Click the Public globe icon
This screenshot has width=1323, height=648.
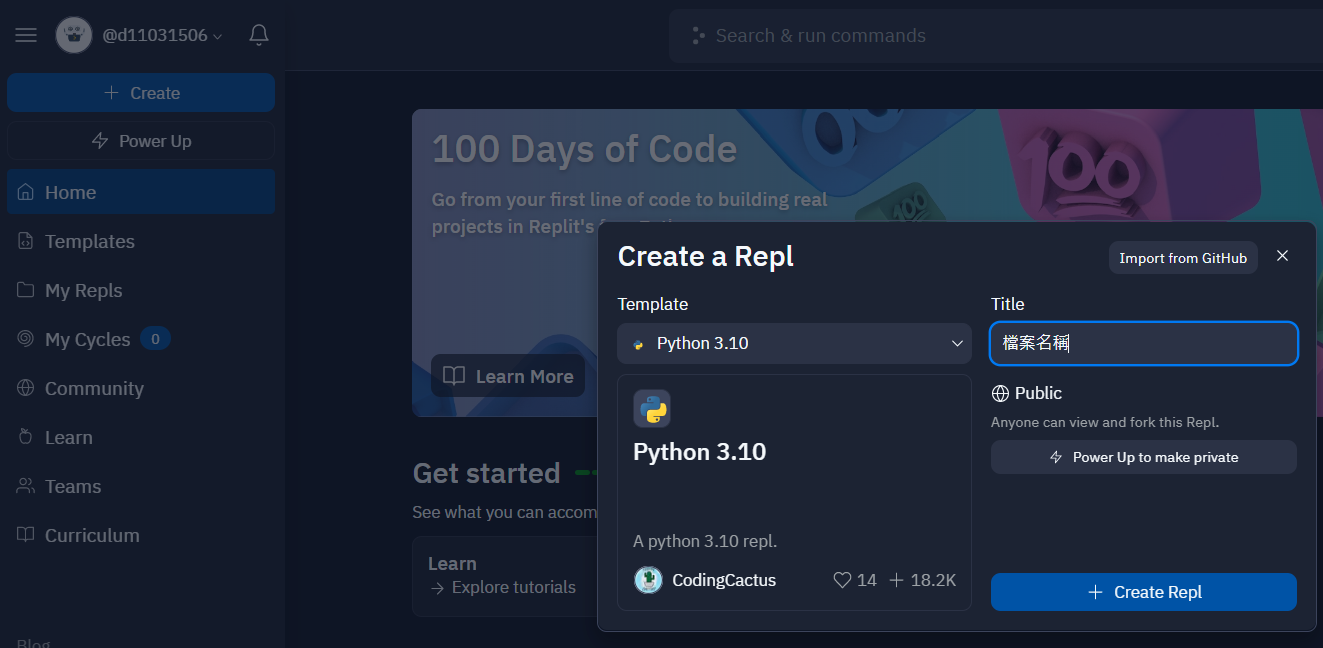click(x=1000, y=393)
